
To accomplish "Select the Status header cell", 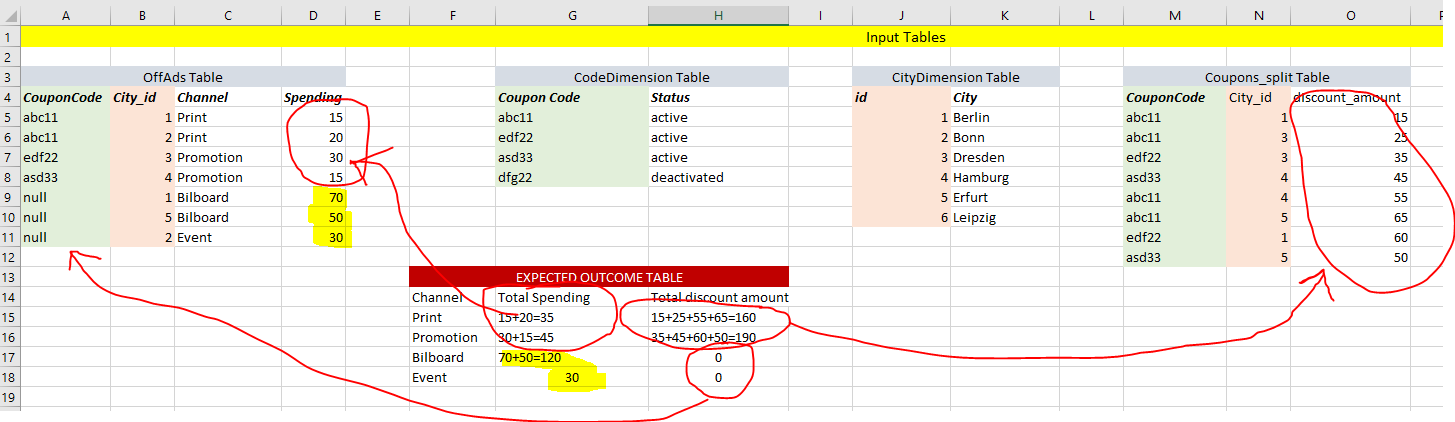I will click(x=718, y=97).
